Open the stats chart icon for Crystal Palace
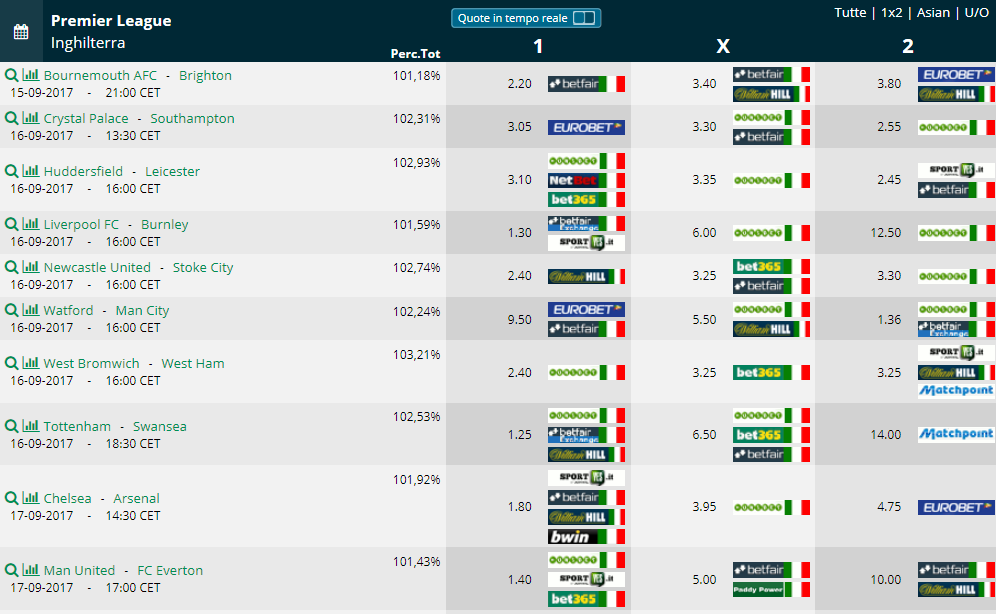 coord(30,118)
